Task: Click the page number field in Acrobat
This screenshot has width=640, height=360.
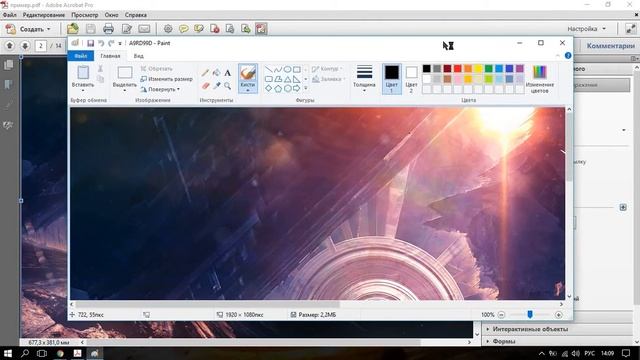Action: 40,46
